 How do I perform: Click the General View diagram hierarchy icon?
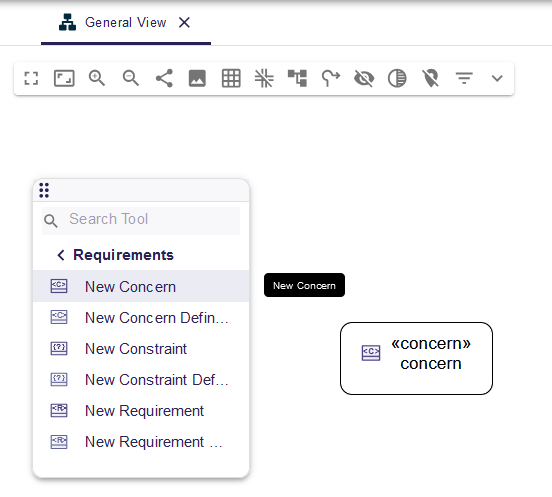(x=67, y=23)
